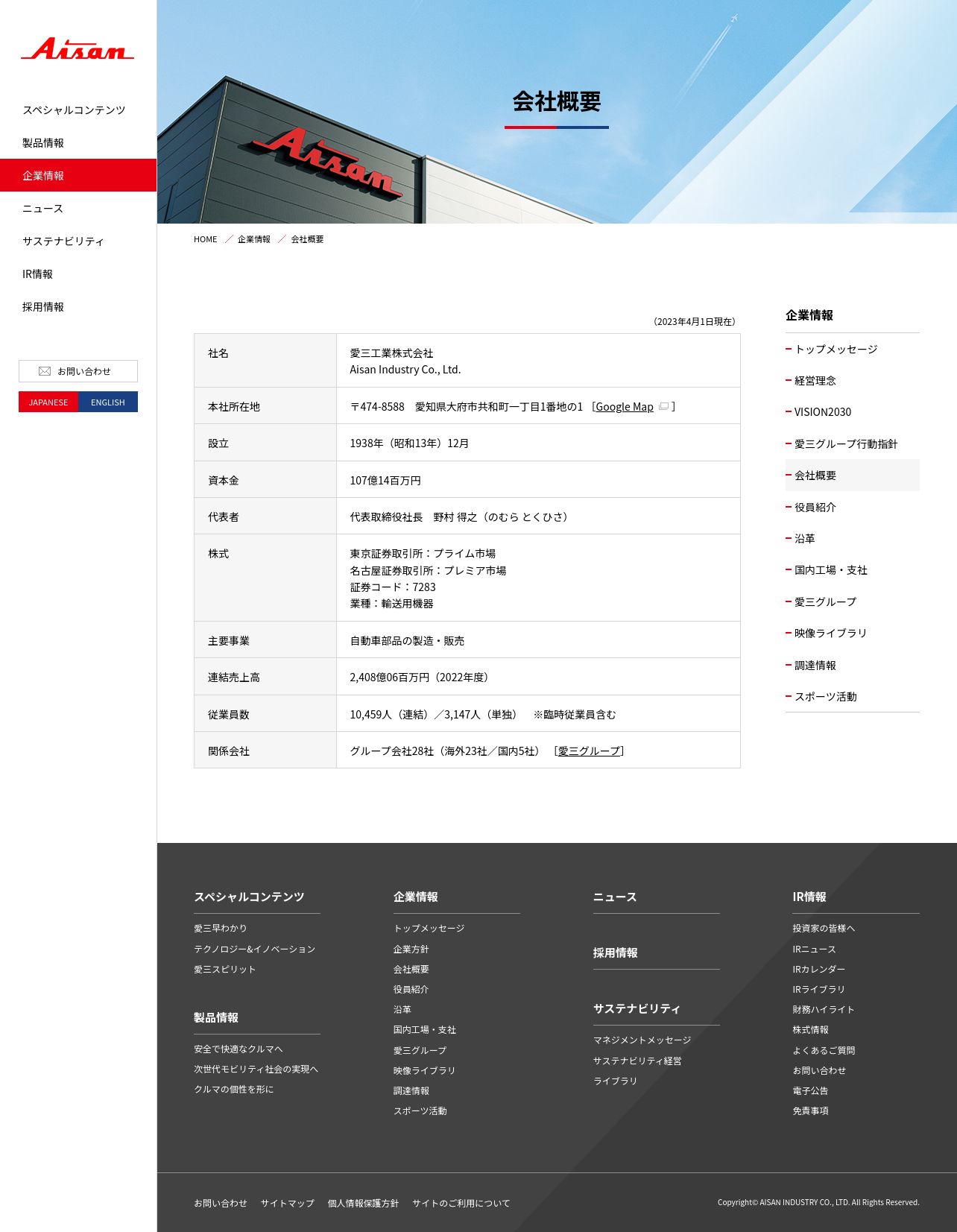The width and height of the screenshot is (957, 1232).
Task: Go to HOME breadcrumb
Action: (x=206, y=239)
